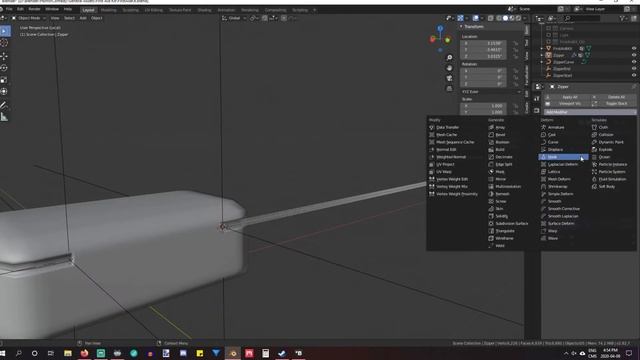Expand the ZipperCurve tree item

[x=542, y=62]
